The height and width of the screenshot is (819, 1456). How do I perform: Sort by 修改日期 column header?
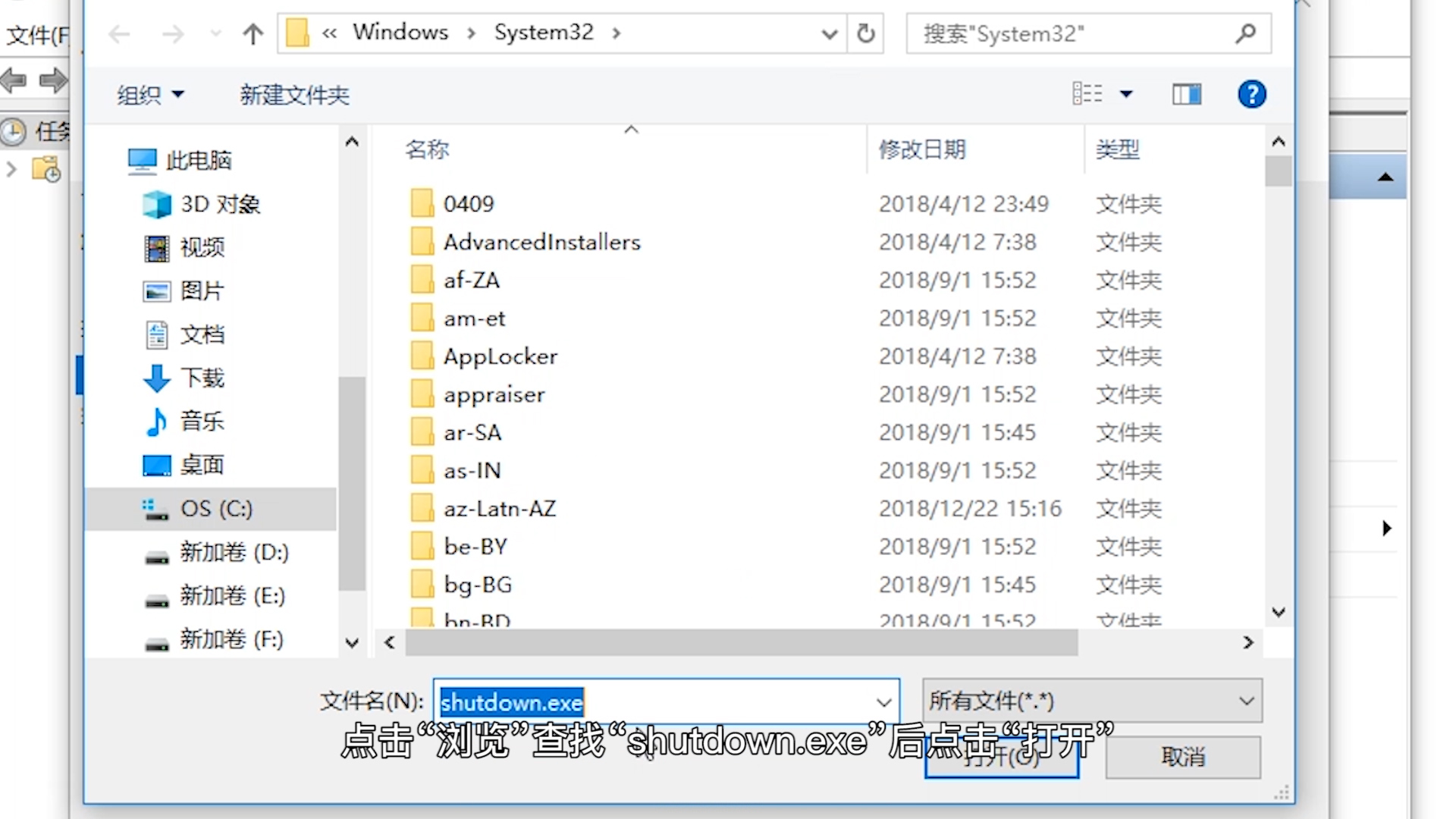[922, 149]
